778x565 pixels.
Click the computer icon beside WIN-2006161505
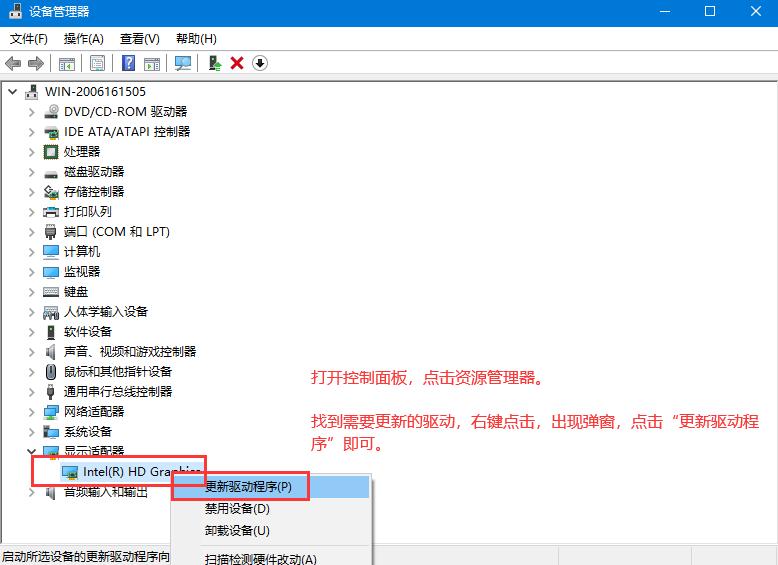pos(32,92)
